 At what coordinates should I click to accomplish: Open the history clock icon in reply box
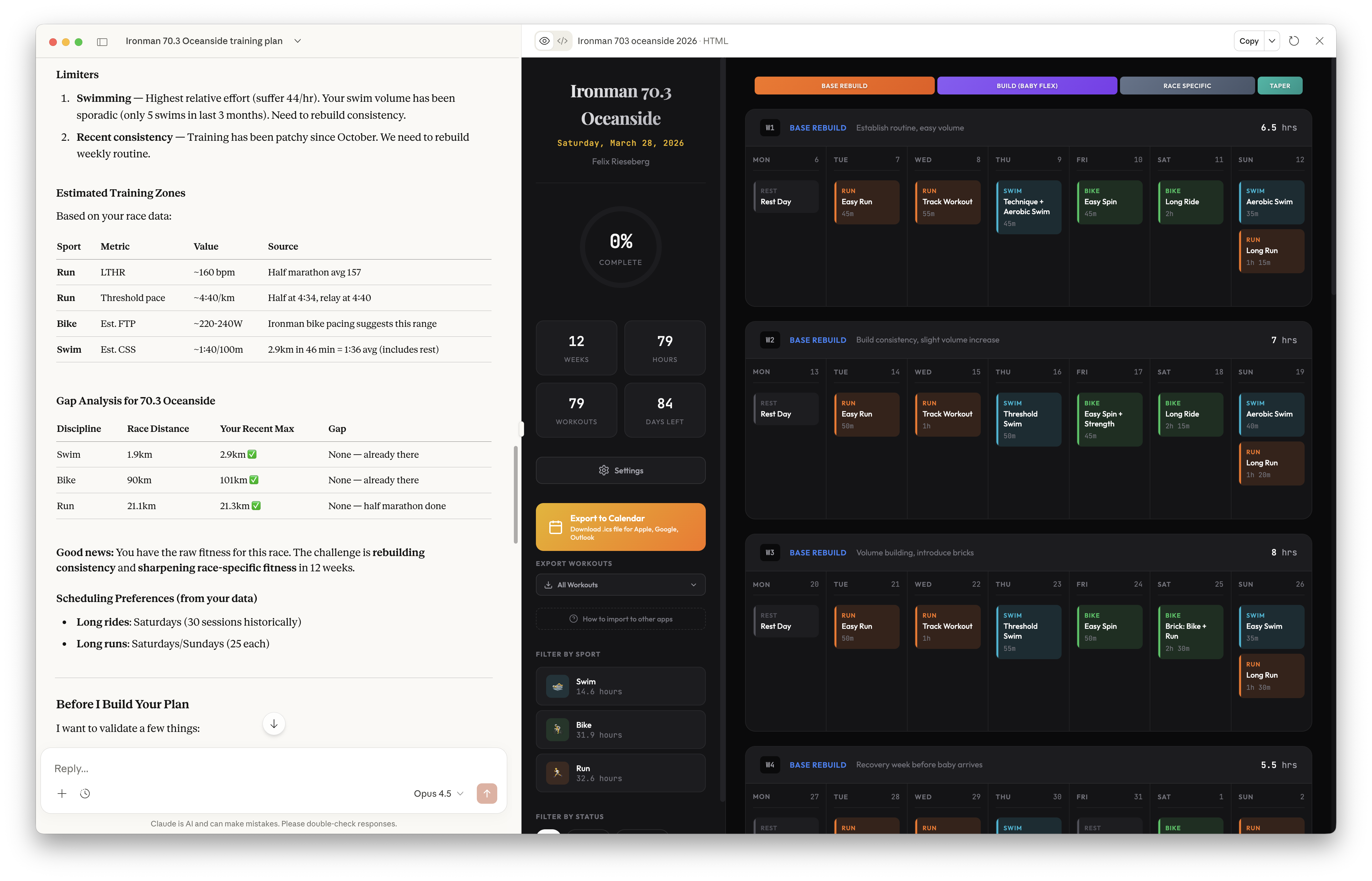[85, 794]
